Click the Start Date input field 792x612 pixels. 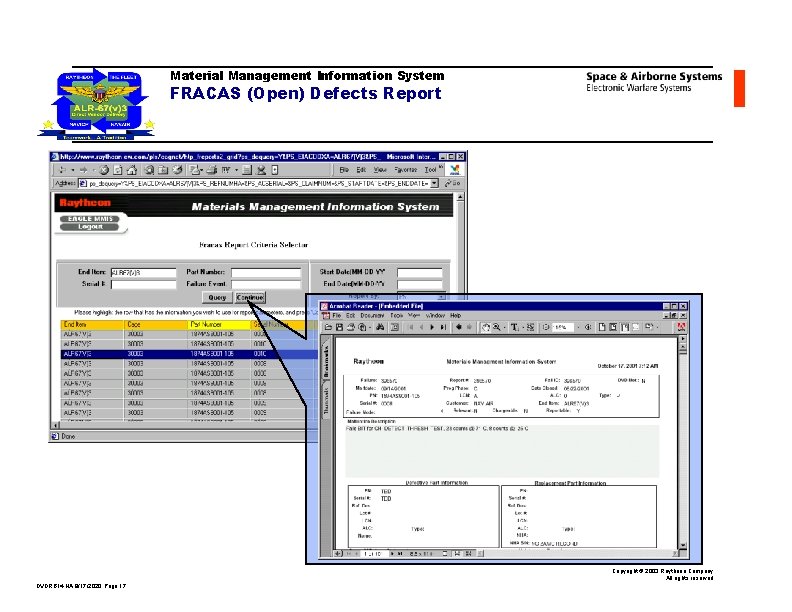pos(420,273)
